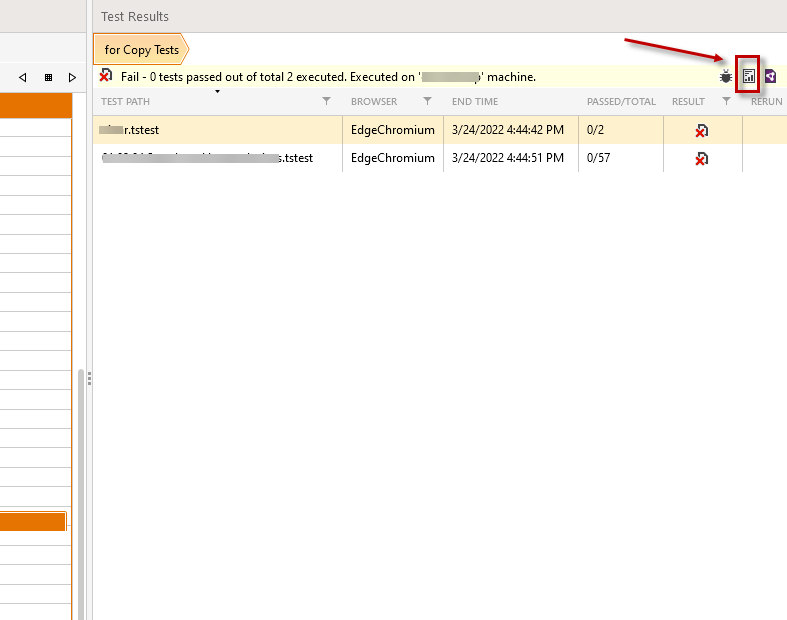Click the bug report icon
The width and height of the screenshot is (787, 620).
click(x=726, y=76)
